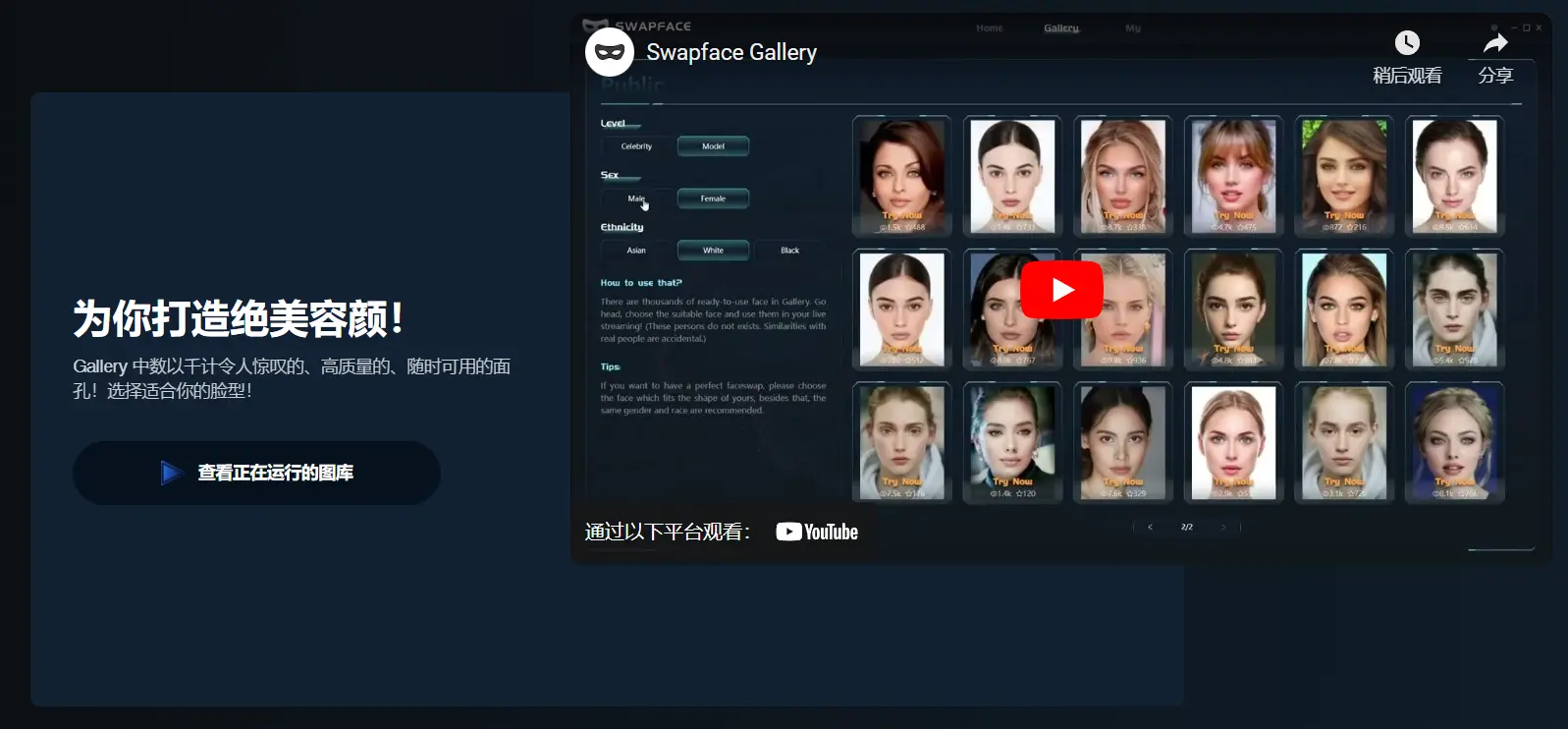Click the 通过以下平台观看 label

[x=668, y=532]
